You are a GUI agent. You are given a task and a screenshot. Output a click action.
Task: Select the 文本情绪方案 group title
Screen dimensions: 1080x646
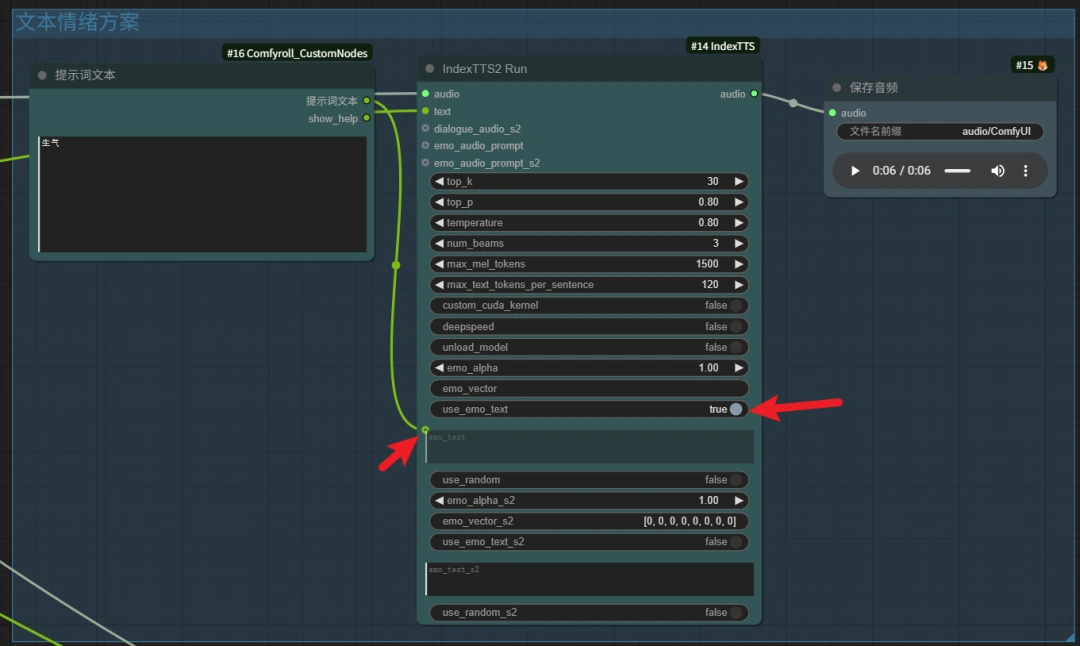pyautogui.click(x=78, y=22)
